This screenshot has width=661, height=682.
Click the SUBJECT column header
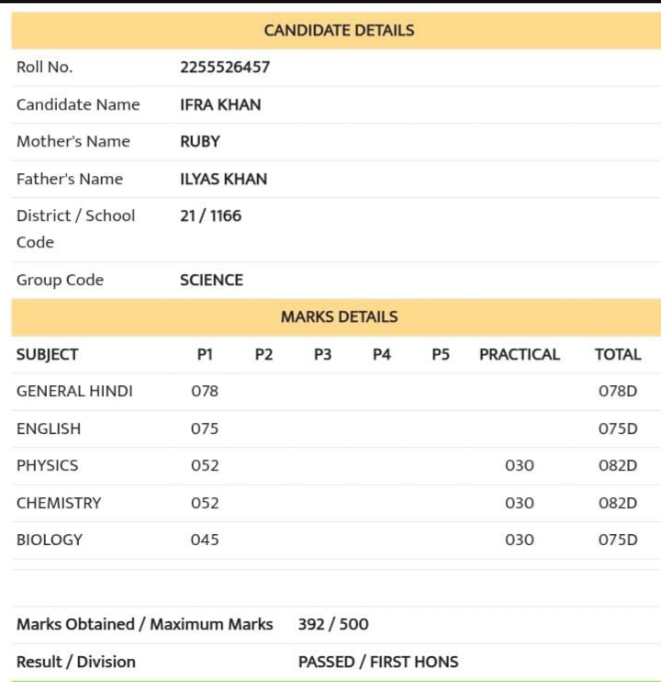click(x=47, y=355)
